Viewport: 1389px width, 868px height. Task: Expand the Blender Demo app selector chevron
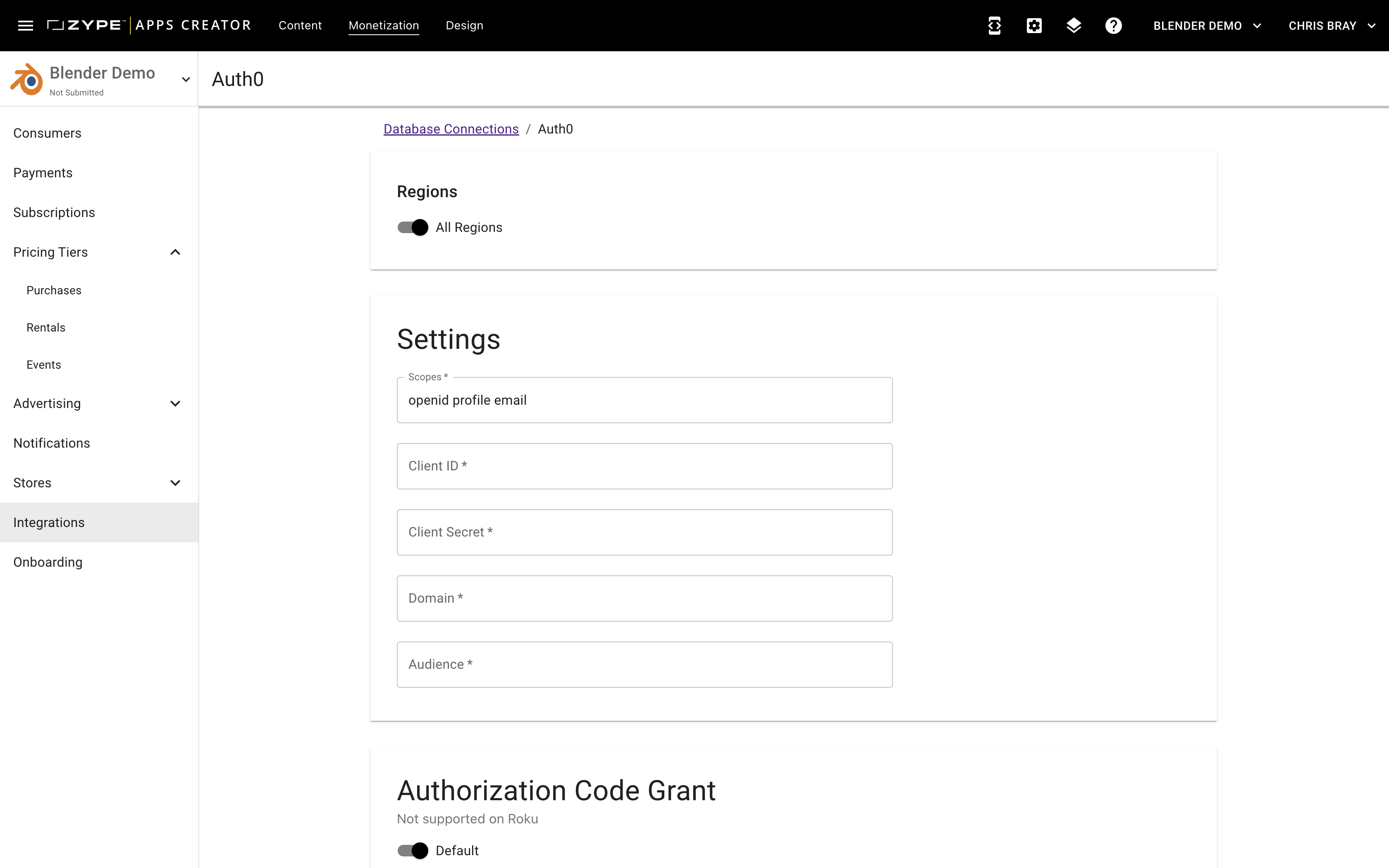pyautogui.click(x=185, y=79)
